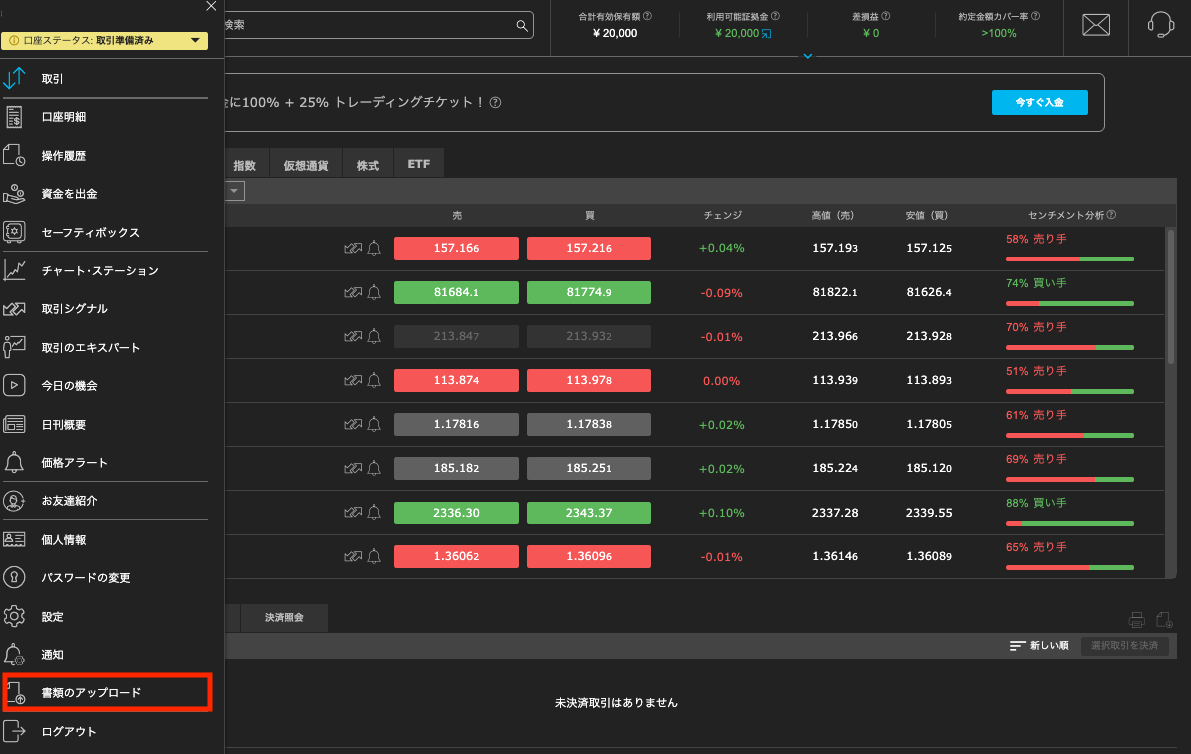The height and width of the screenshot is (754, 1191).
Task: Switch to the 決済照会 tab
Action: [284, 617]
